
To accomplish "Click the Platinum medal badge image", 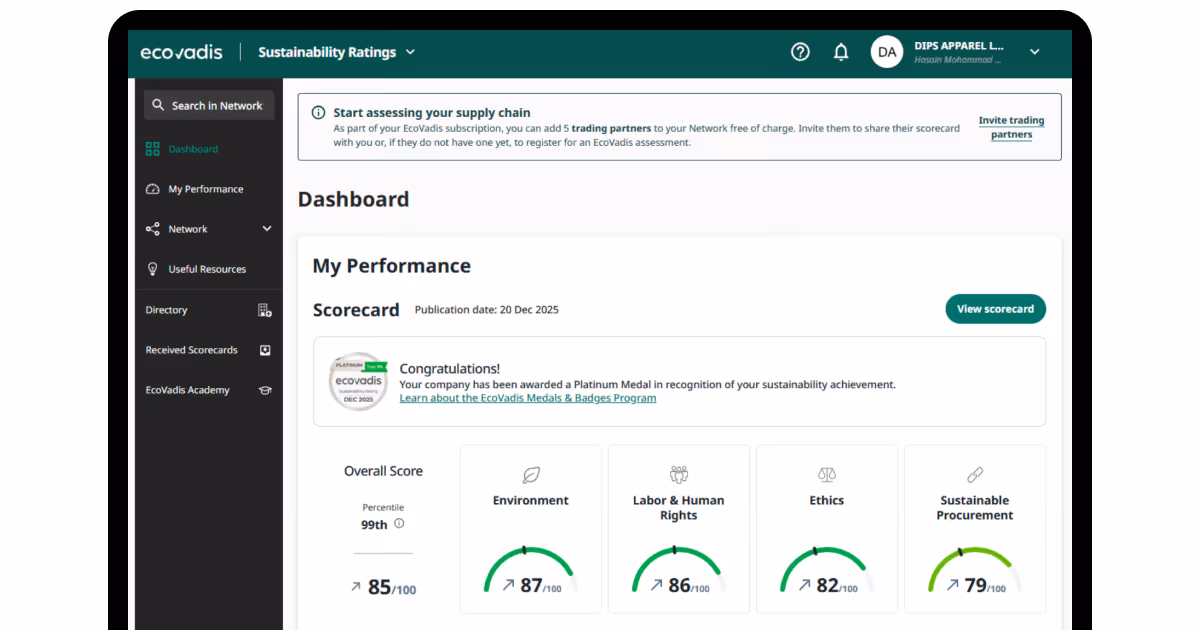I will [359, 382].
